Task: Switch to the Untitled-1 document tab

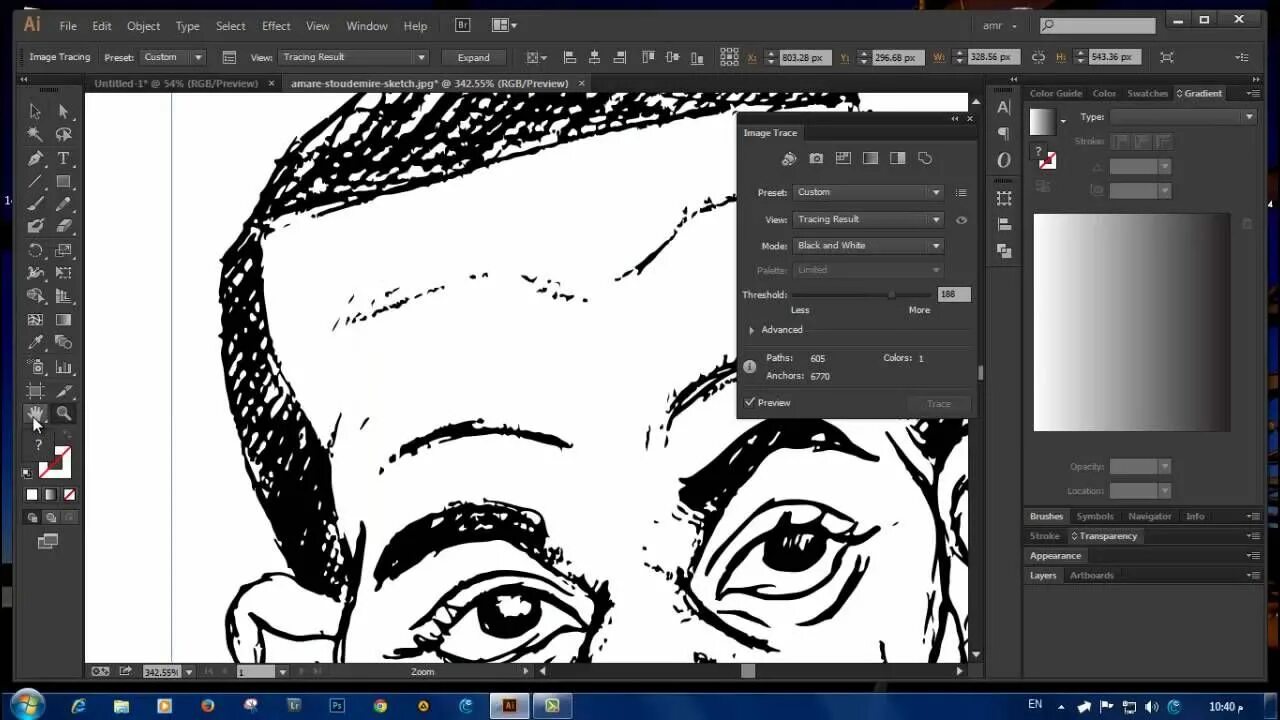Action: click(x=176, y=84)
